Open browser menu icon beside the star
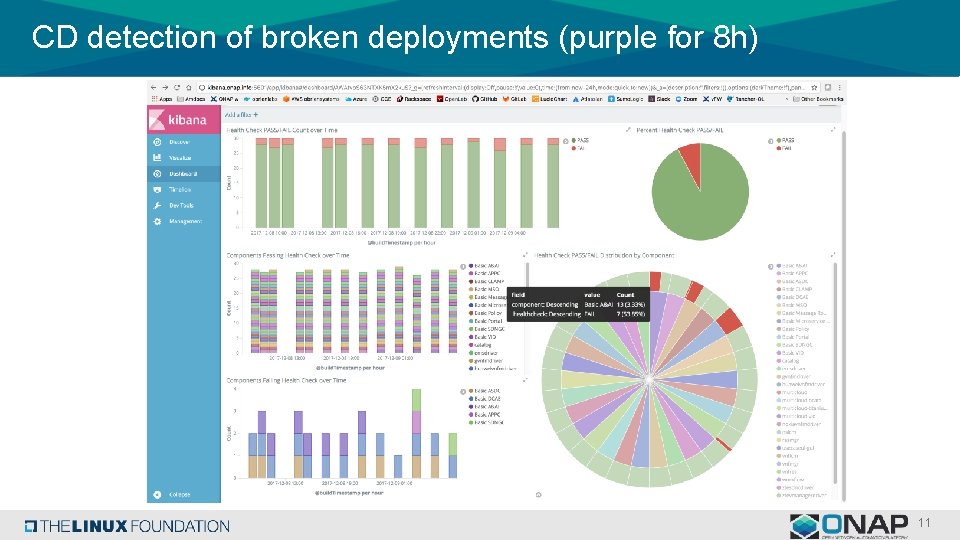 (x=839, y=88)
